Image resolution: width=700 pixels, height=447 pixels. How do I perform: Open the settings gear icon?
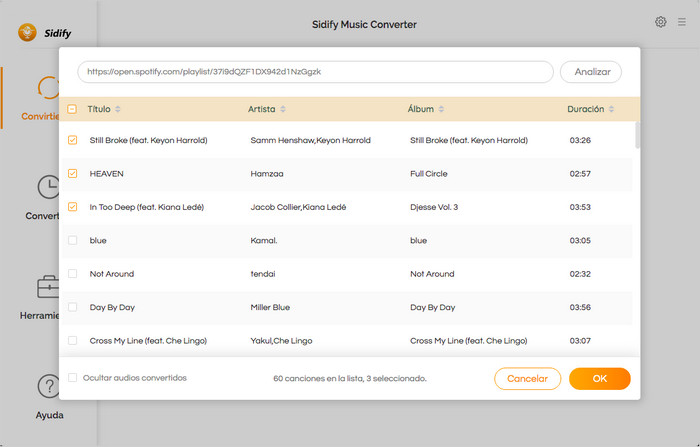(x=661, y=22)
